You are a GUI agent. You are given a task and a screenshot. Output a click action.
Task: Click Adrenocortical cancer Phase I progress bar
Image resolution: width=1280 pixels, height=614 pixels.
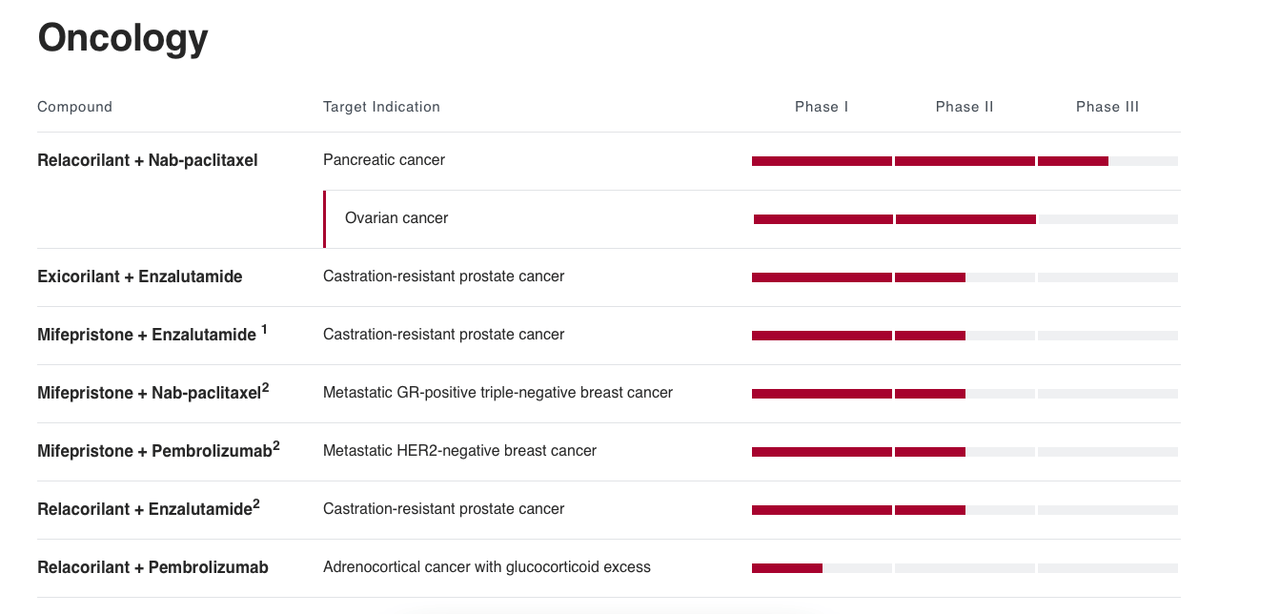pos(822,568)
